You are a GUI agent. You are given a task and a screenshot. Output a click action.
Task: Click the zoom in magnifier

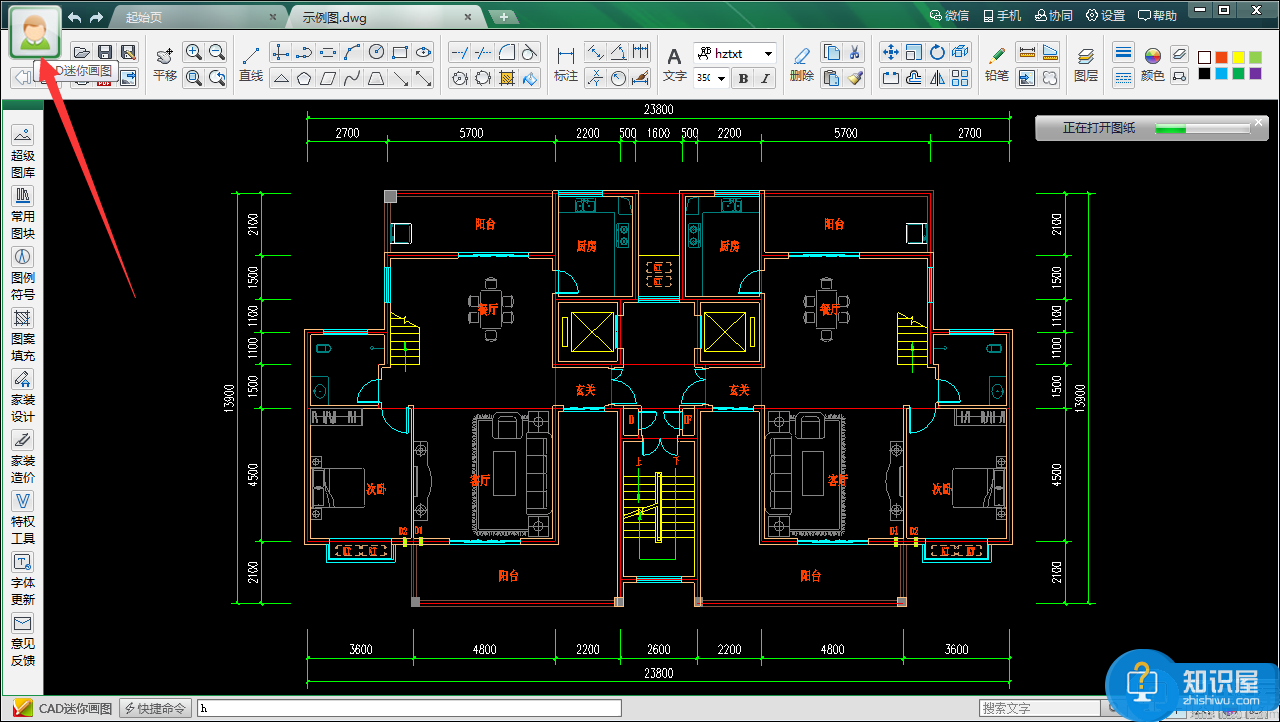[193, 52]
